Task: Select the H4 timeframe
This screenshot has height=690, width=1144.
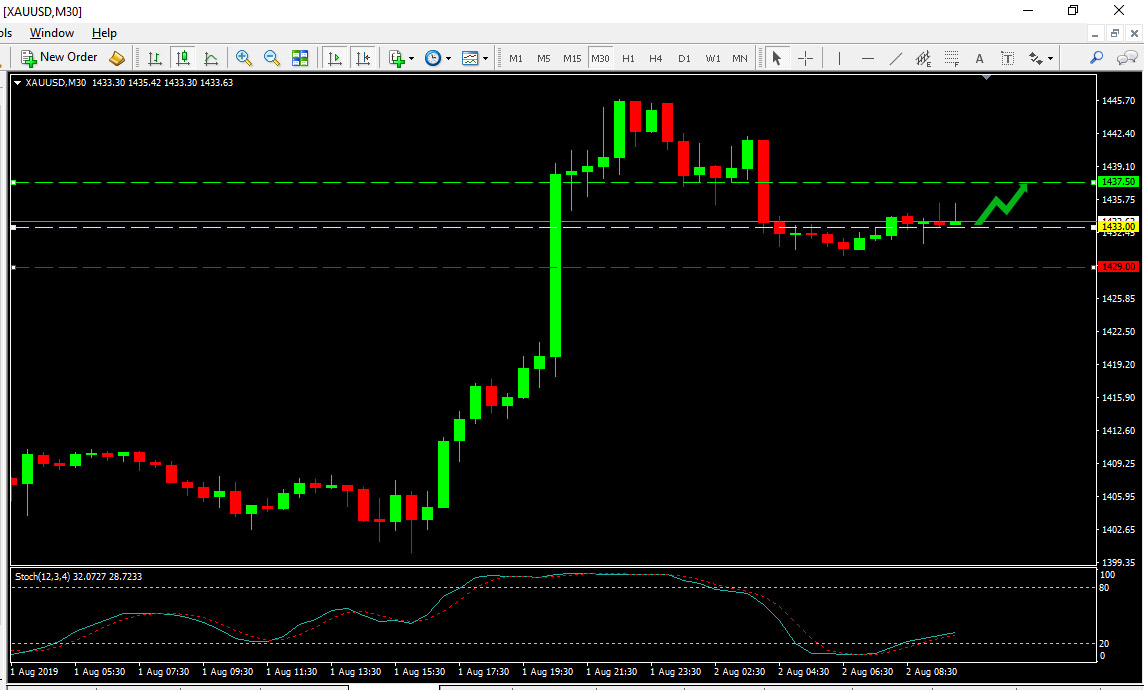Action: pyautogui.click(x=656, y=58)
